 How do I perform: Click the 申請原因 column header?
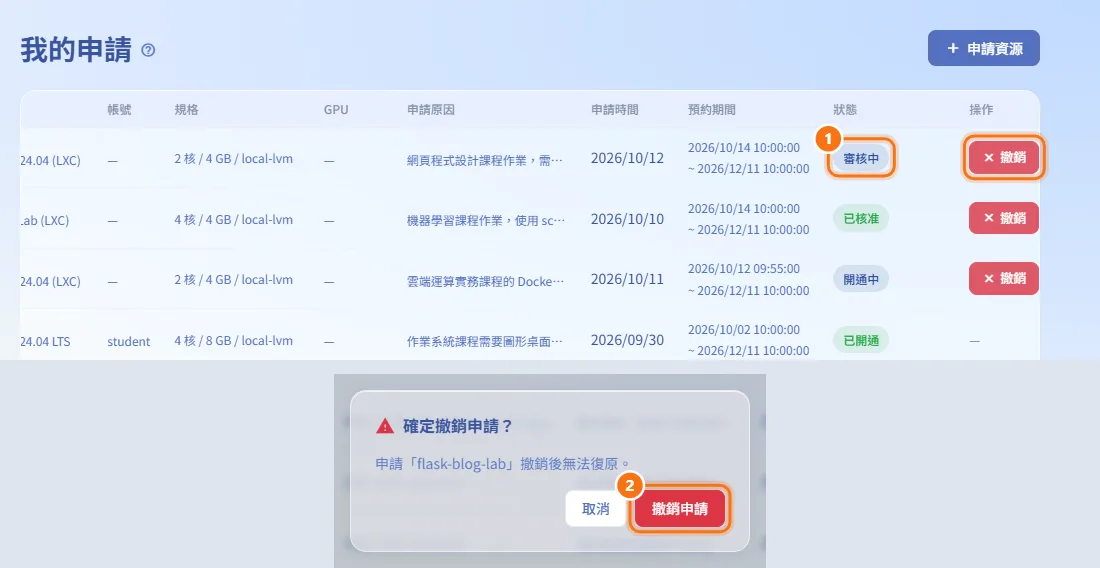pyautogui.click(x=431, y=109)
